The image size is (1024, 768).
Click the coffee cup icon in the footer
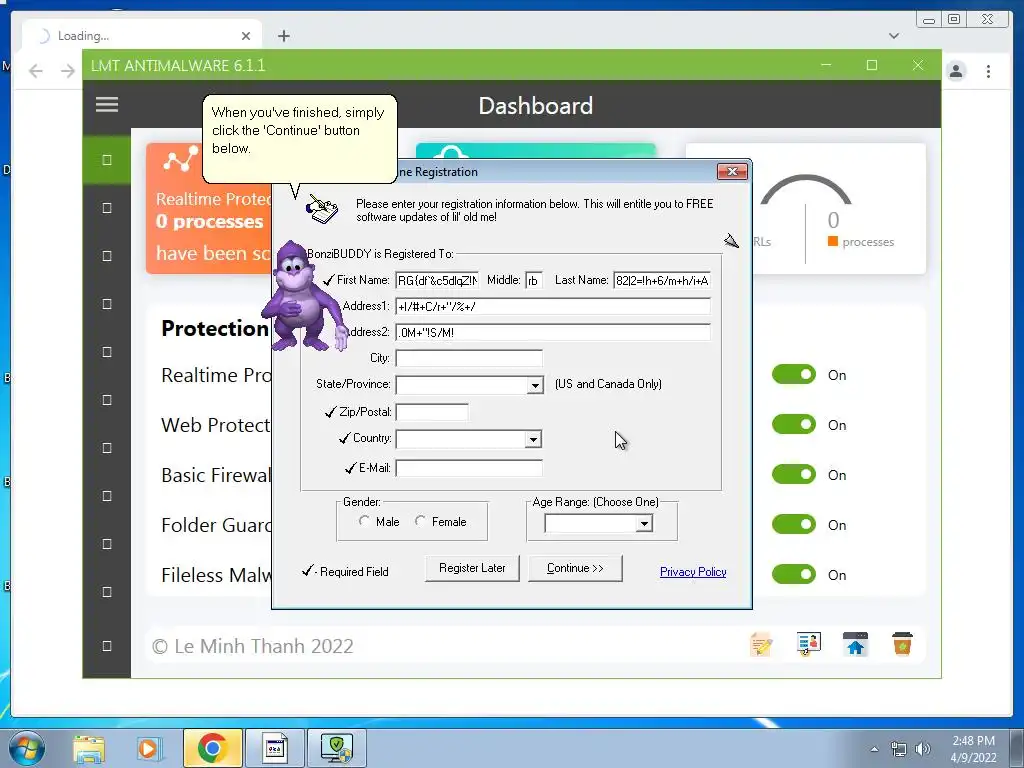click(x=903, y=645)
